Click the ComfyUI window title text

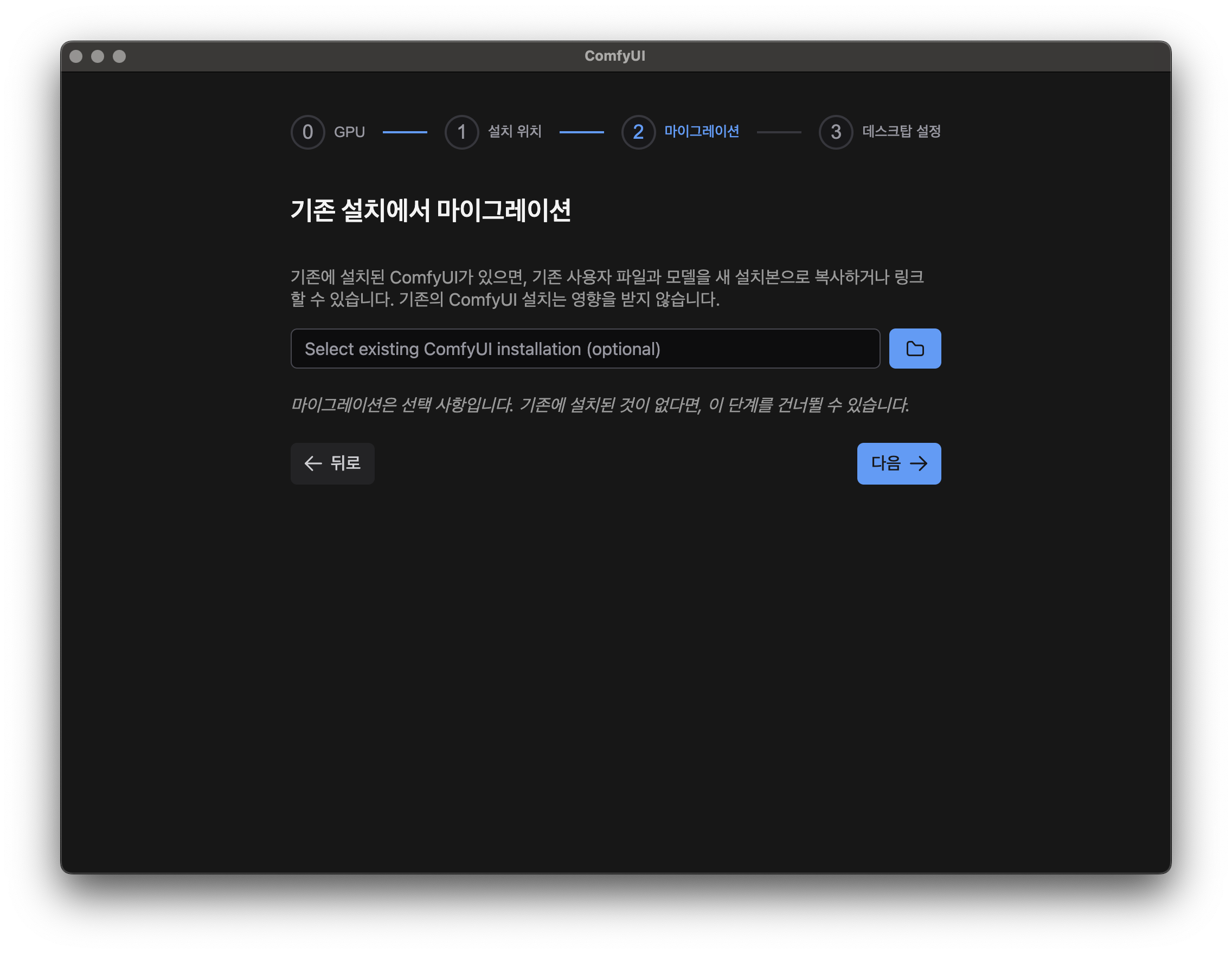[614, 56]
